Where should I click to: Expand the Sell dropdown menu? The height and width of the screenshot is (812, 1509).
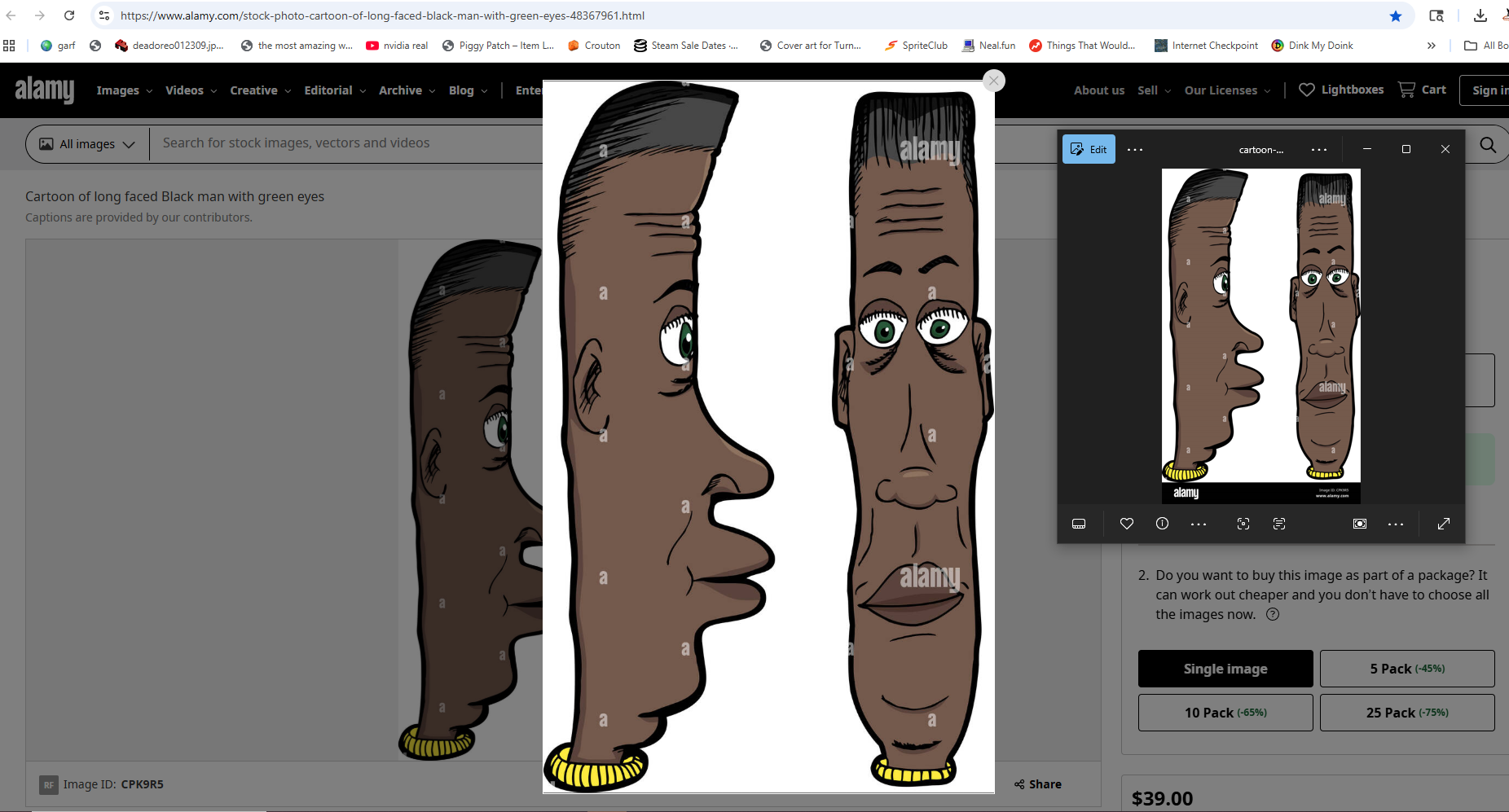tap(1155, 90)
